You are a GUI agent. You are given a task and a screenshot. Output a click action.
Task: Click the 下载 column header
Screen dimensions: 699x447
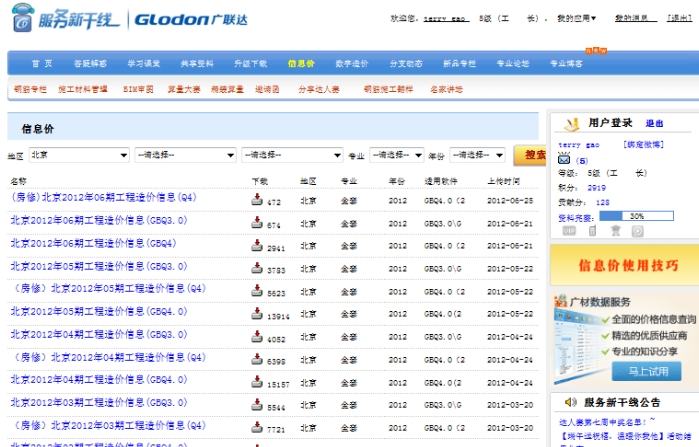point(260,181)
